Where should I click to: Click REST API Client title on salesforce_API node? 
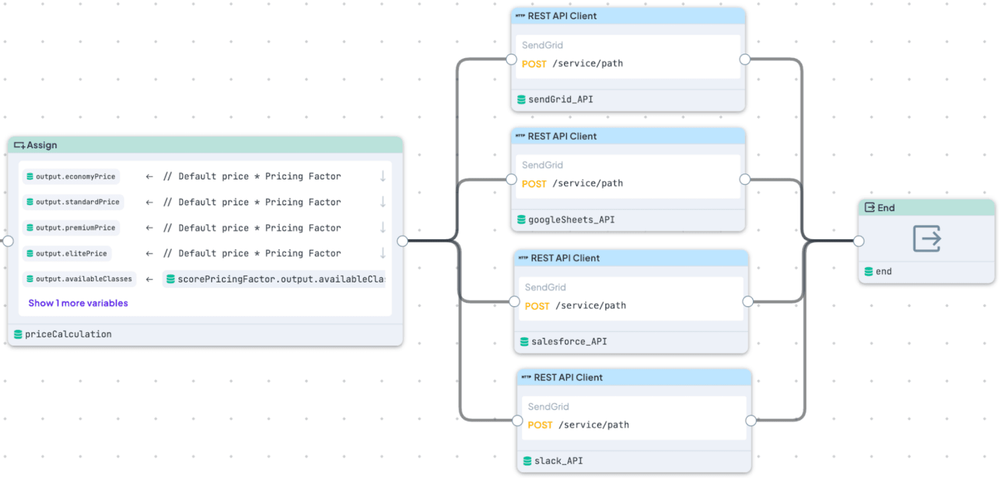point(565,258)
